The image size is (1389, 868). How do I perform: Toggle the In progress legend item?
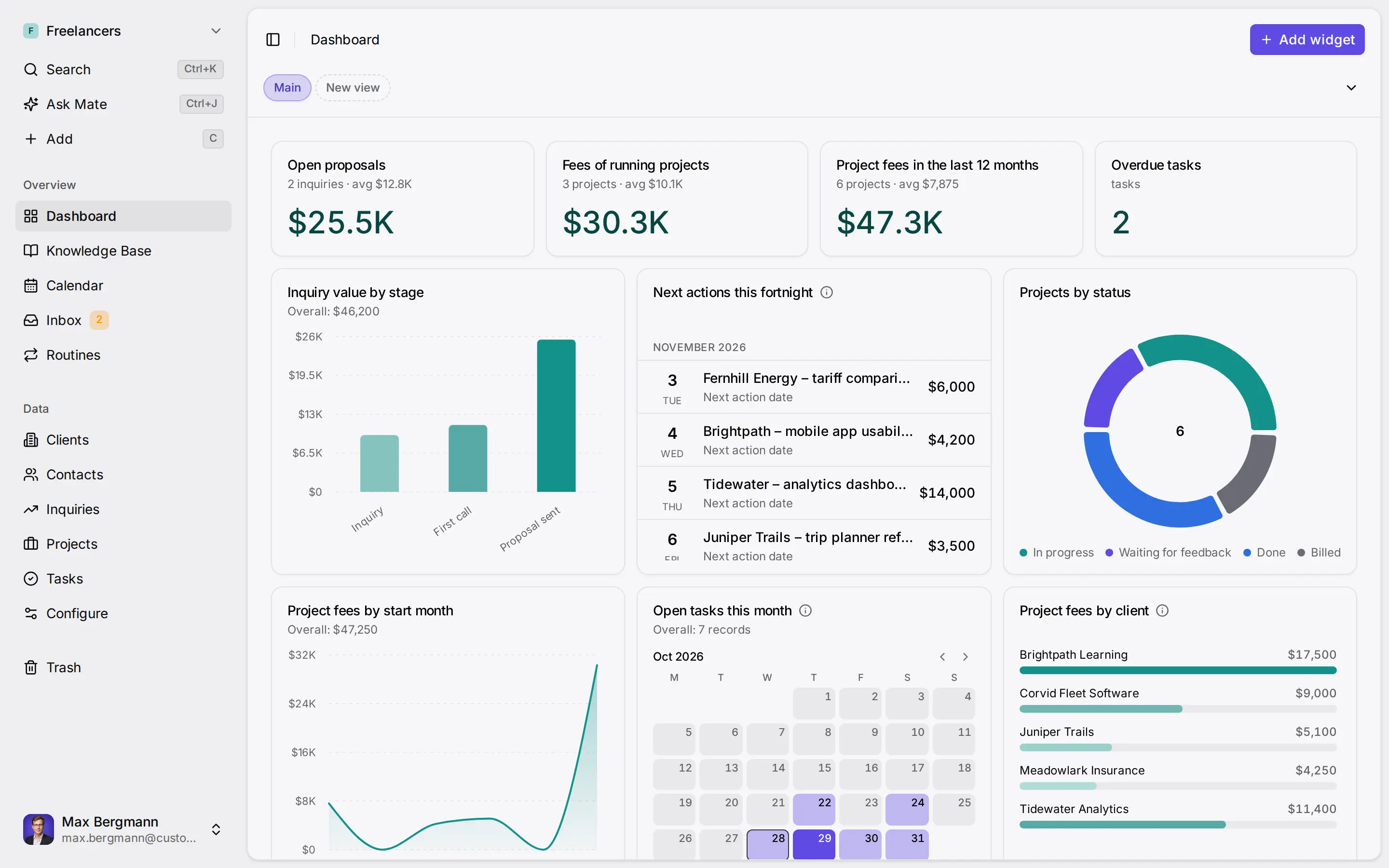click(1057, 552)
